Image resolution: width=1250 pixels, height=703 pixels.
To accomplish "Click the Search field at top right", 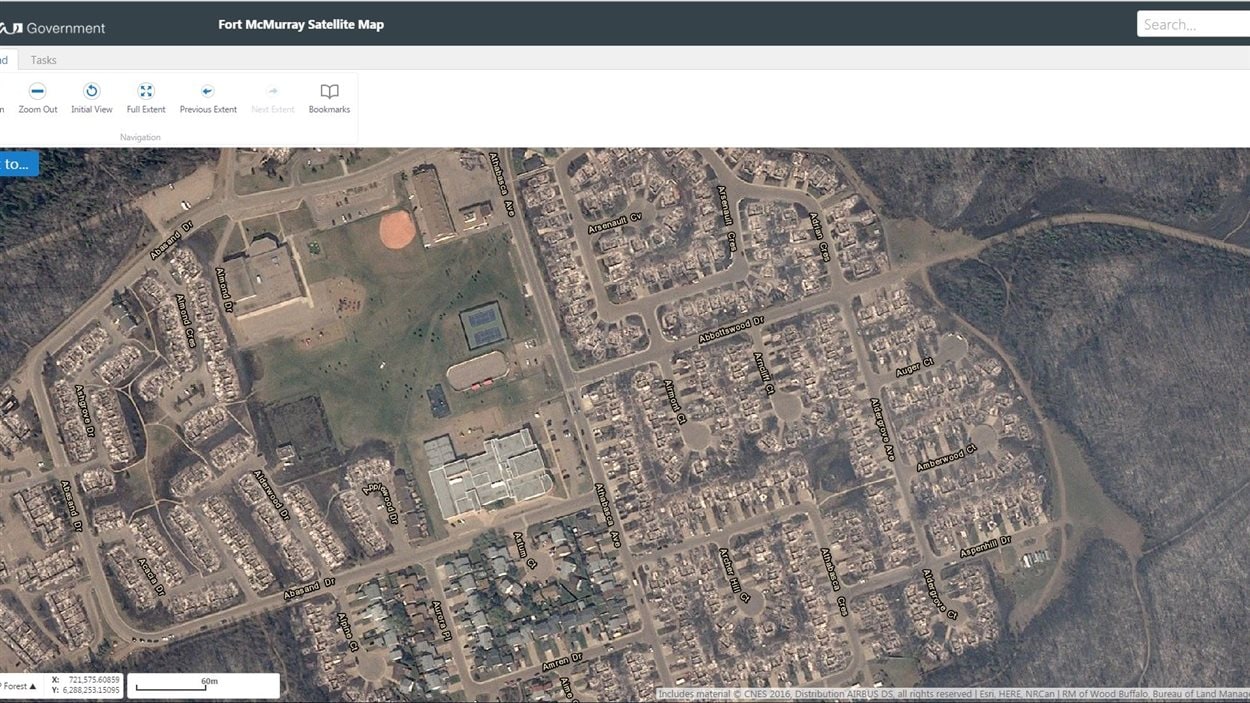I will (x=1192, y=23).
